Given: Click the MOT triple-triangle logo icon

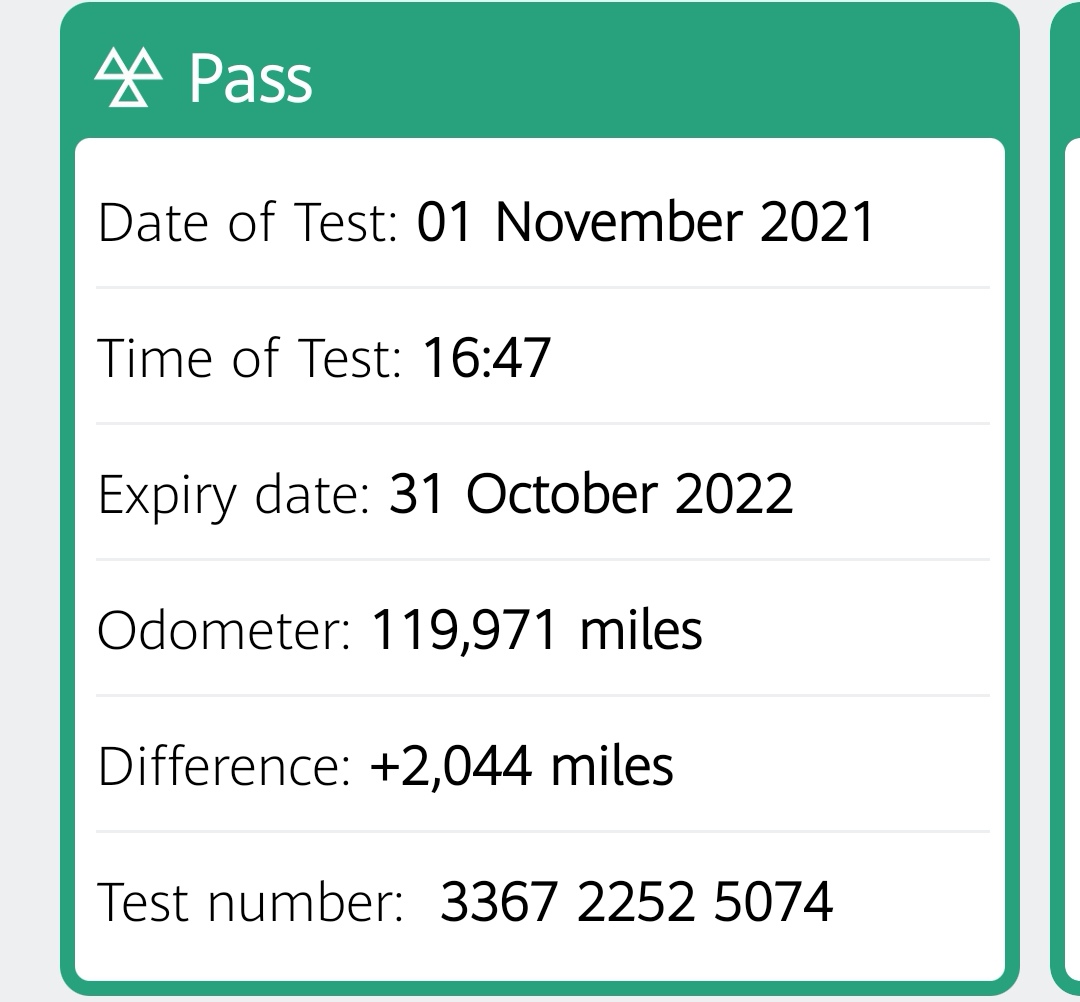Looking at the screenshot, I should tap(127, 79).
